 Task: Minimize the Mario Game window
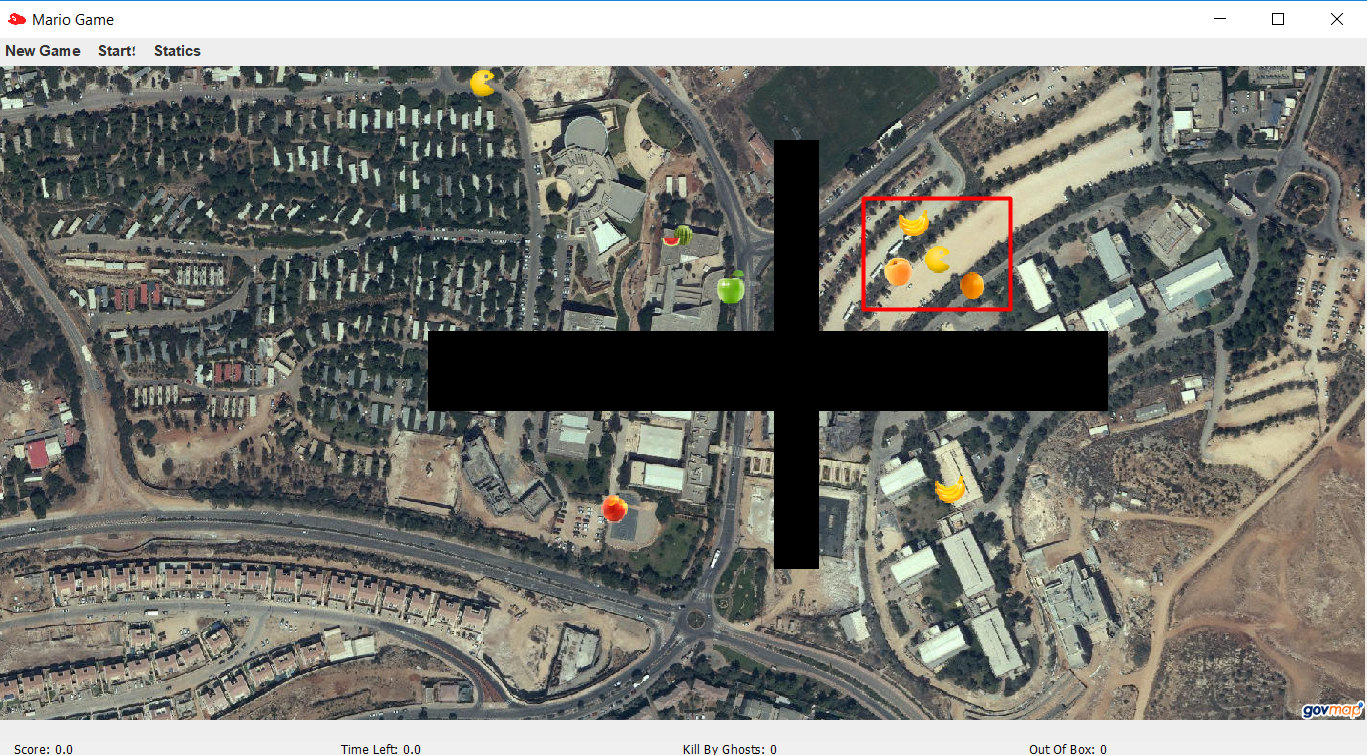pyautogui.click(x=1220, y=19)
